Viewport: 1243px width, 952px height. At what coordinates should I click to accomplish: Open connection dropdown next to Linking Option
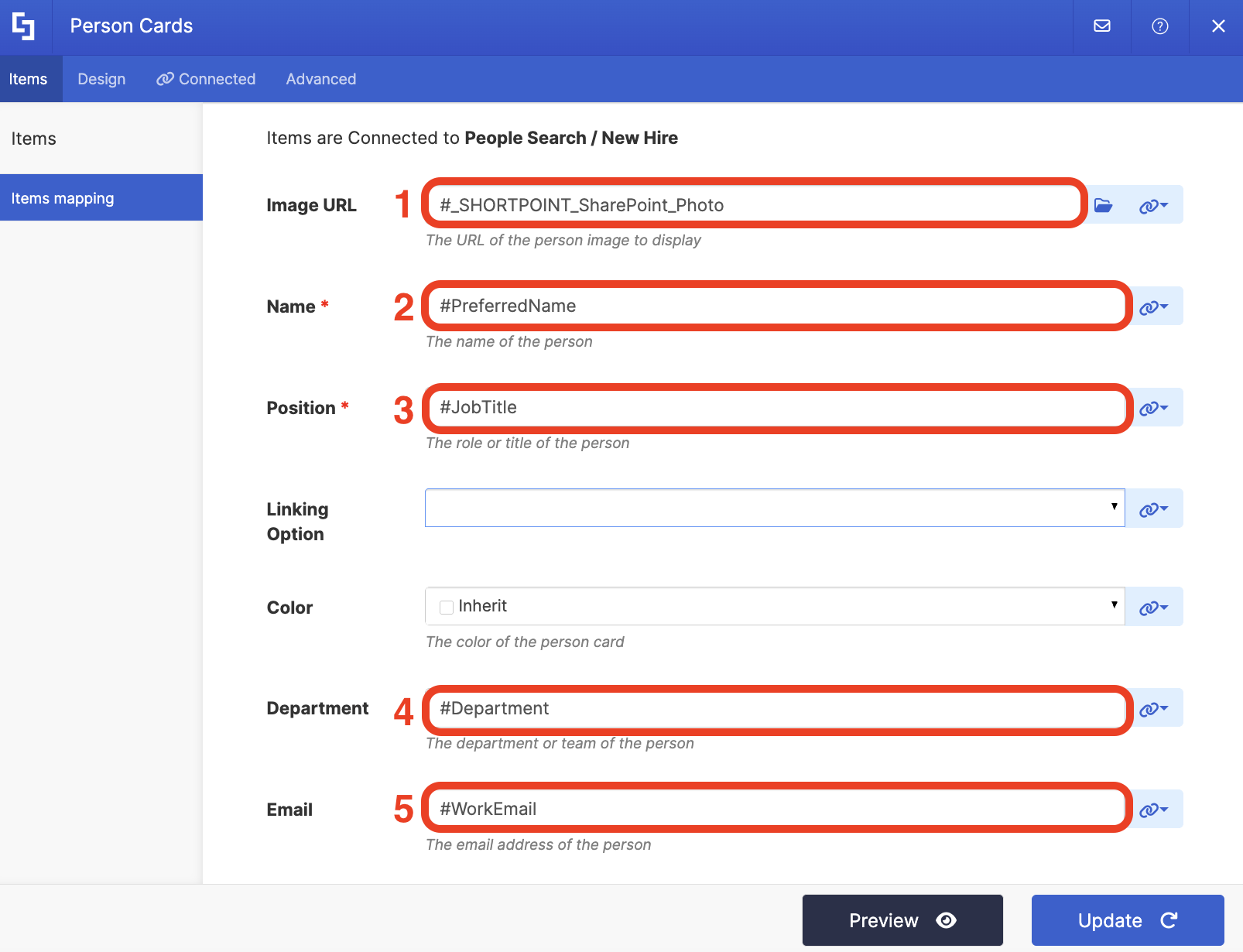click(x=1154, y=509)
